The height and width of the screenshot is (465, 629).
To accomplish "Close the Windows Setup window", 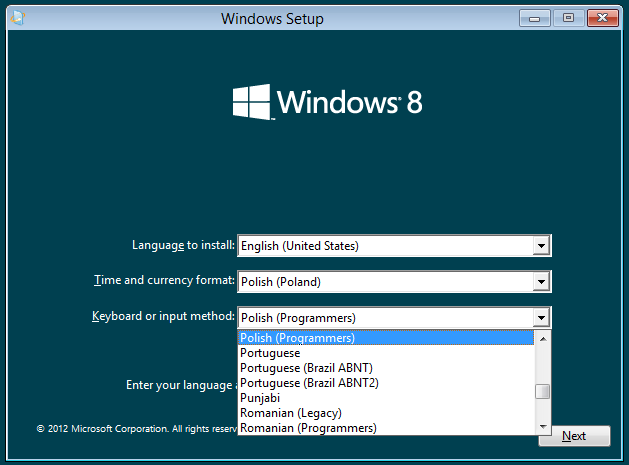I will pos(603,18).
